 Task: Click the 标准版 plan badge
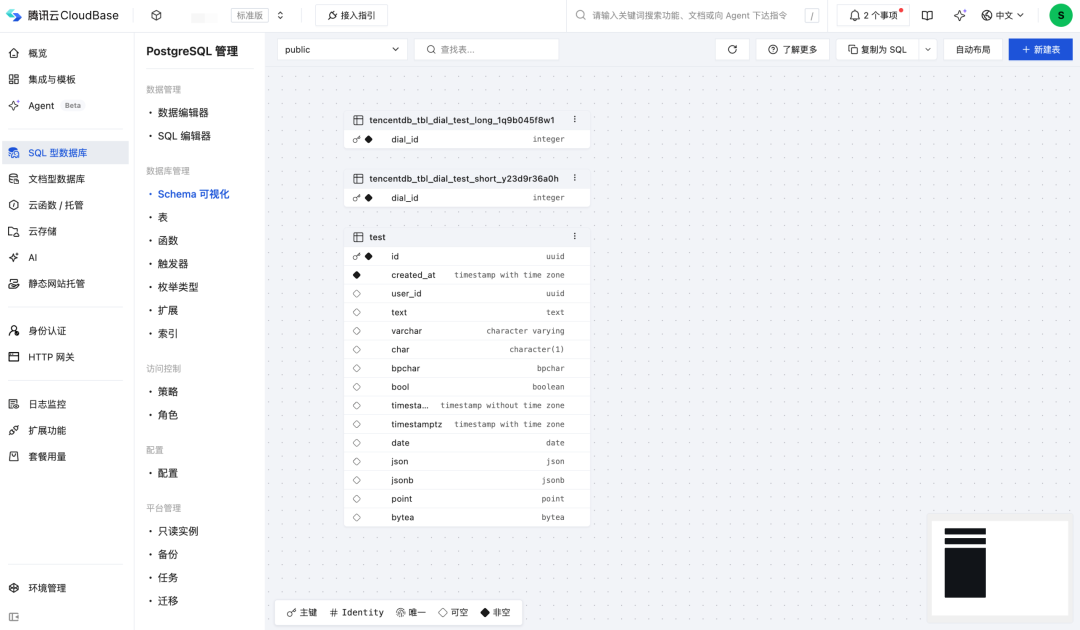pyautogui.click(x=249, y=15)
